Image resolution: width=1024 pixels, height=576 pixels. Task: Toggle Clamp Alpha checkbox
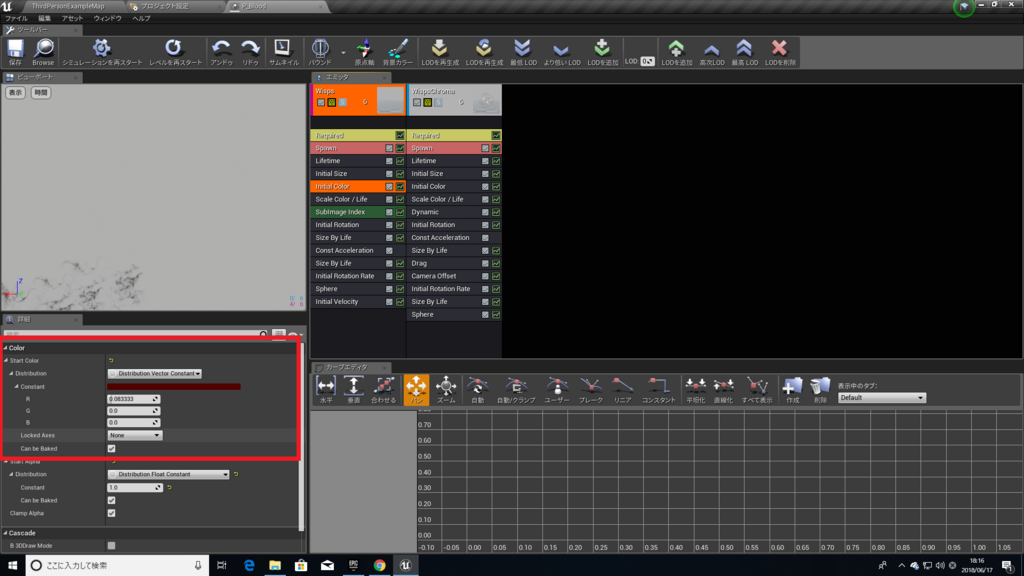click(x=112, y=513)
